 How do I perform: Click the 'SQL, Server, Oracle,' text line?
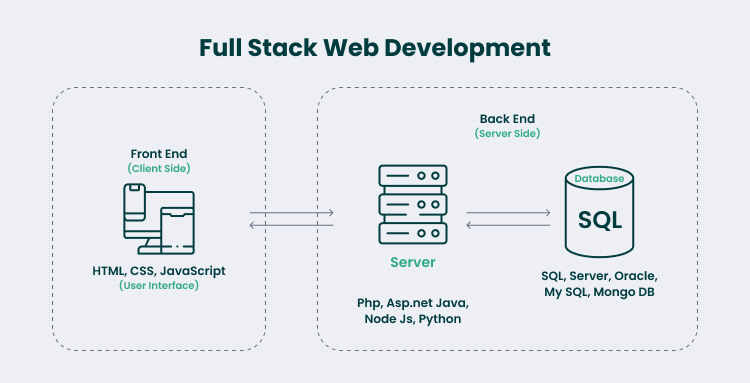[599, 276]
